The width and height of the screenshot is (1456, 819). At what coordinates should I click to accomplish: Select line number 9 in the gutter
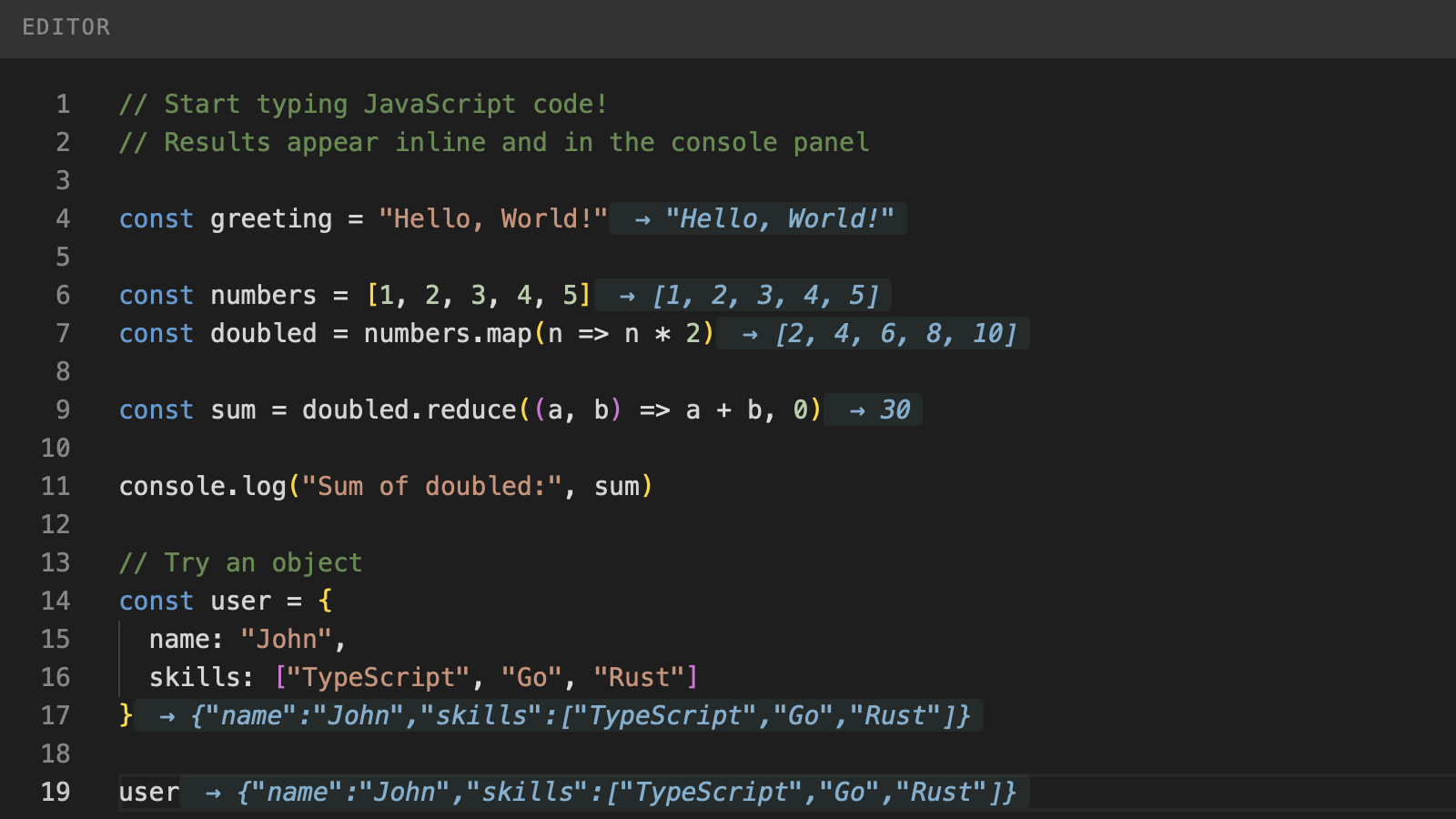tap(62, 409)
